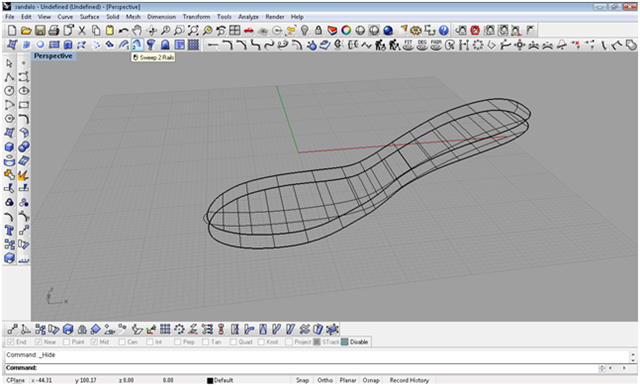
Task: Click the Undo arrow icon
Action: [124, 31]
